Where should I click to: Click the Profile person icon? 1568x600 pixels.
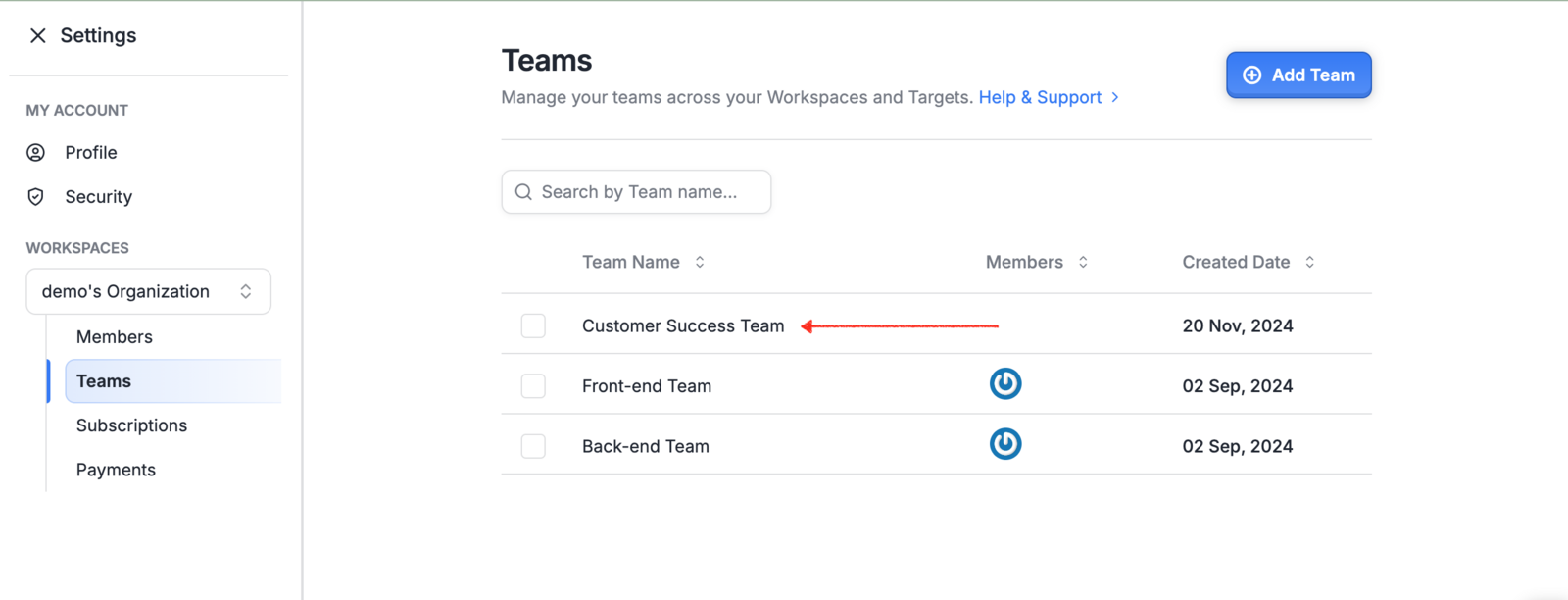point(36,152)
